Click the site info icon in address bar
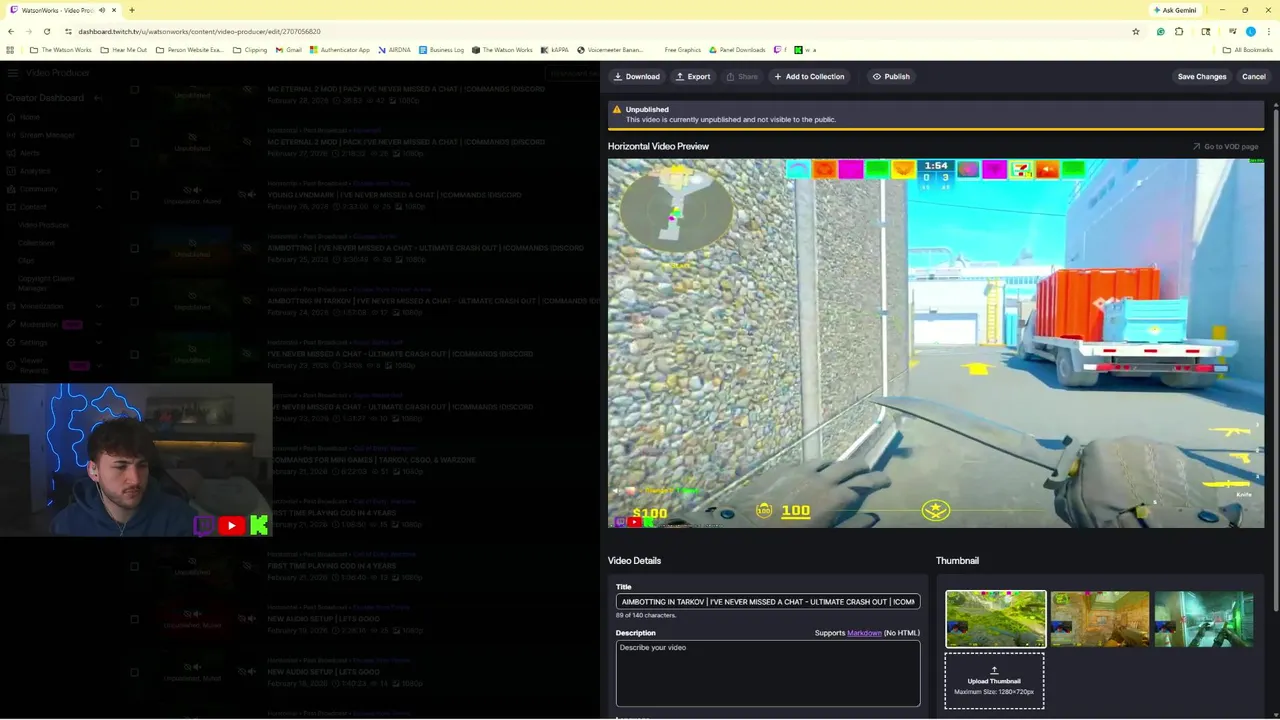This screenshot has height=720, width=1280. (x=68, y=31)
